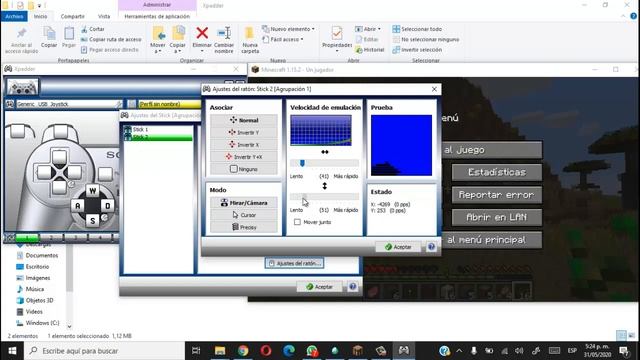Open Historial in the Abrir group
Viewport: 640px width, 360px height.
point(370,50)
